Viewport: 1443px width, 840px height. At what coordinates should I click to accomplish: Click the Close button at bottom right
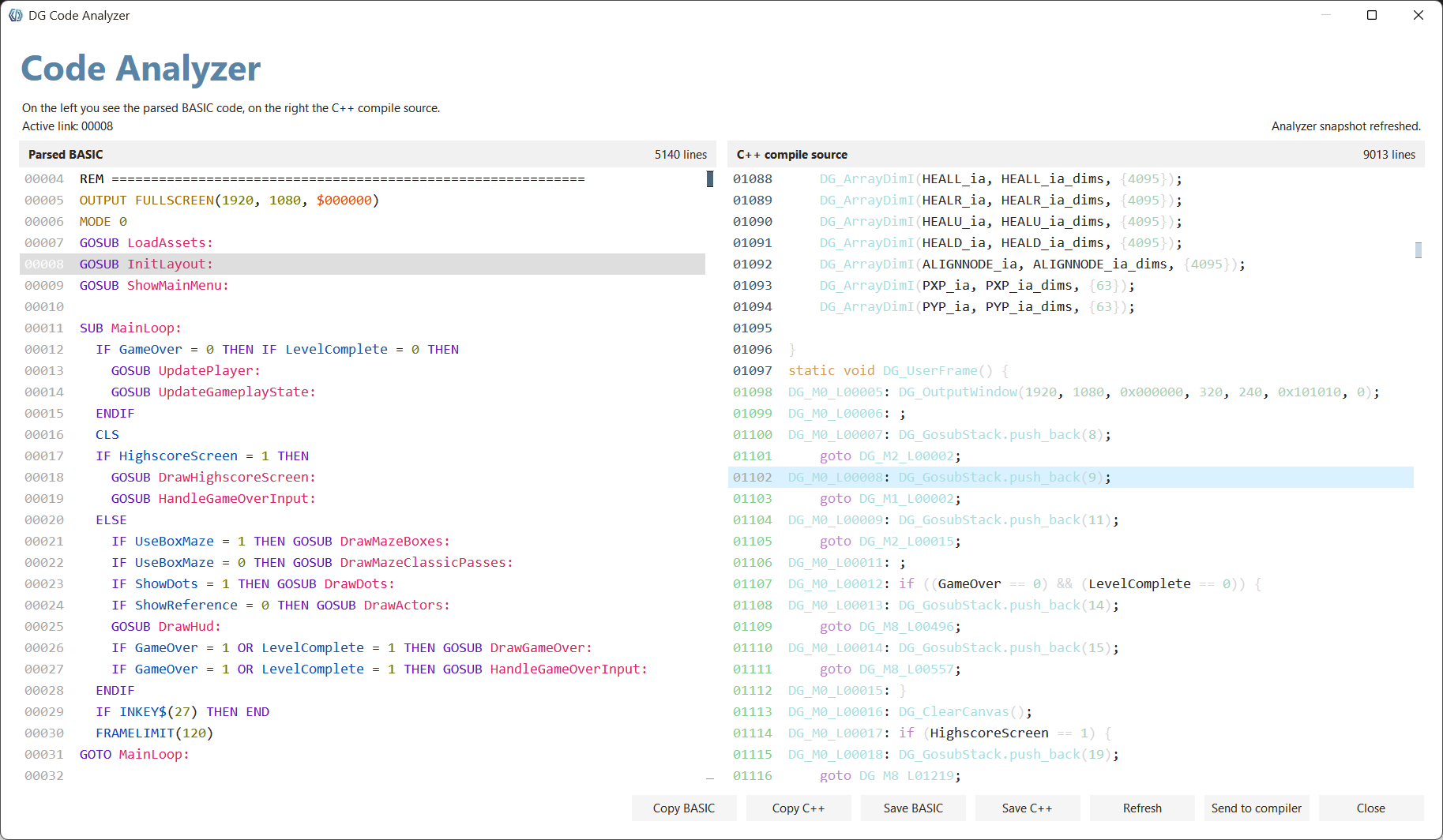(1371, 808)
